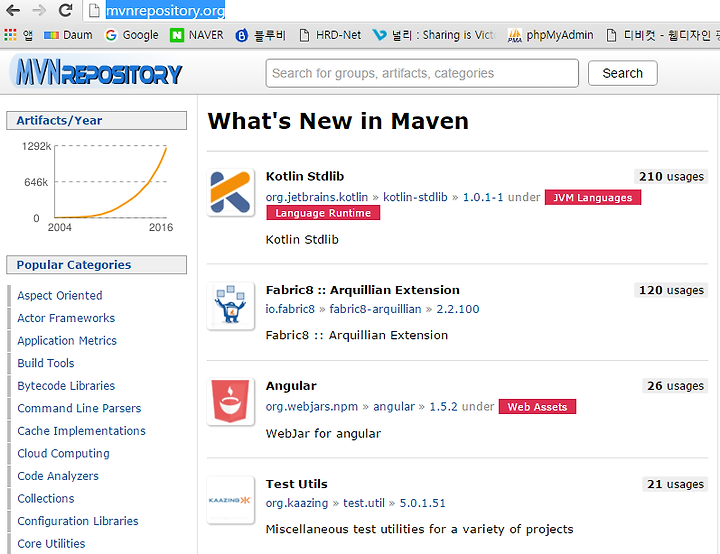Open Fabric8 :: Arquillian Extension title link
This screenshot has height=554, width=720.
[x=363, y=290]
